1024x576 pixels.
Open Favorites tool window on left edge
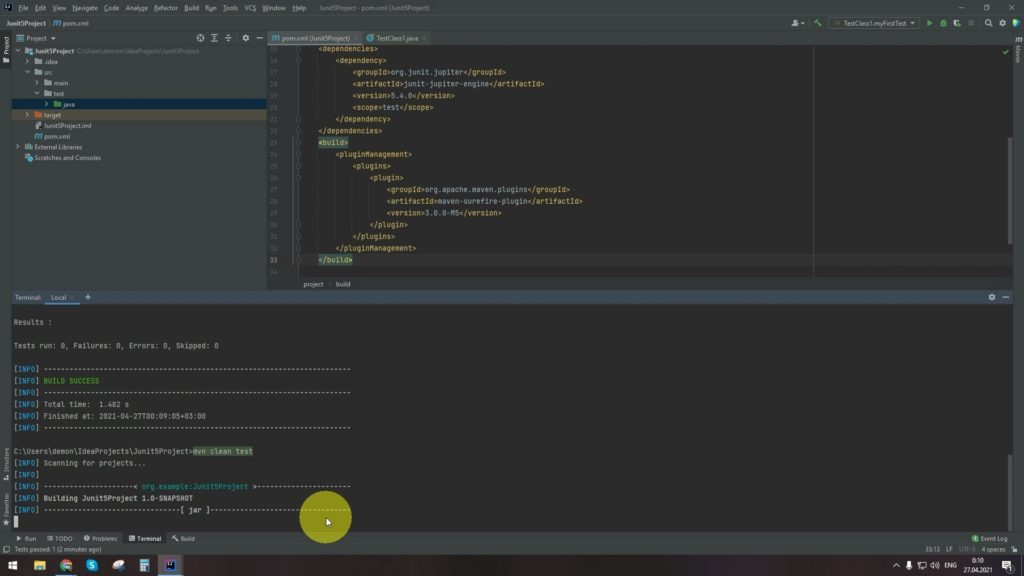tap(6, 509)
